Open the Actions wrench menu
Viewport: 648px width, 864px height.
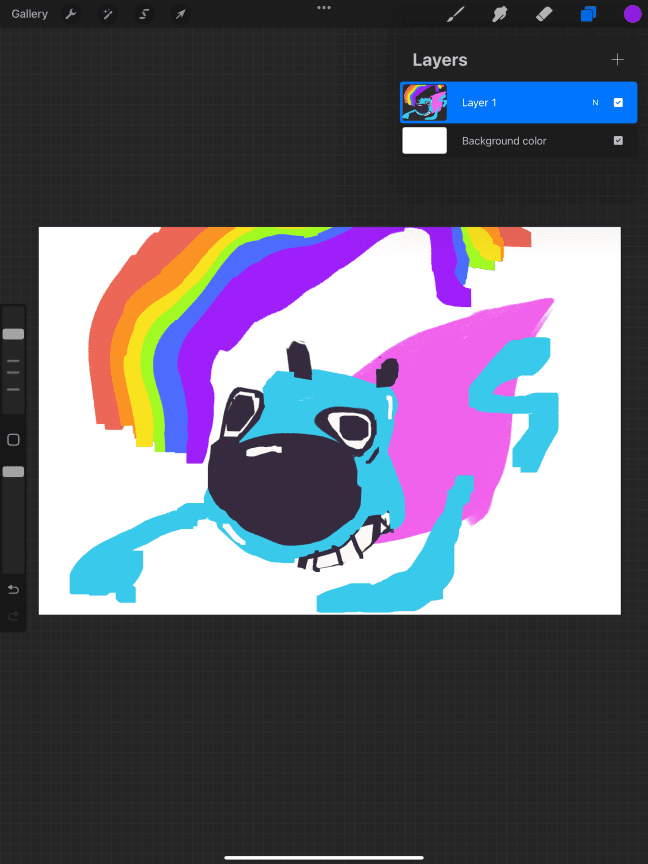[x=71, y=14]
